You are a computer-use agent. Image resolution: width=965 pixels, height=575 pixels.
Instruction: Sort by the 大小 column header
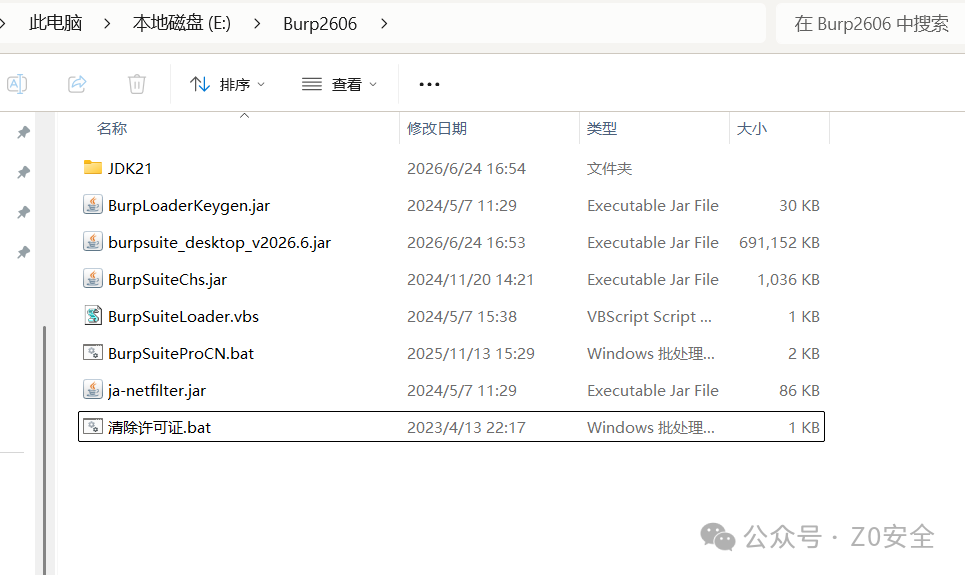tap(752, 129)
